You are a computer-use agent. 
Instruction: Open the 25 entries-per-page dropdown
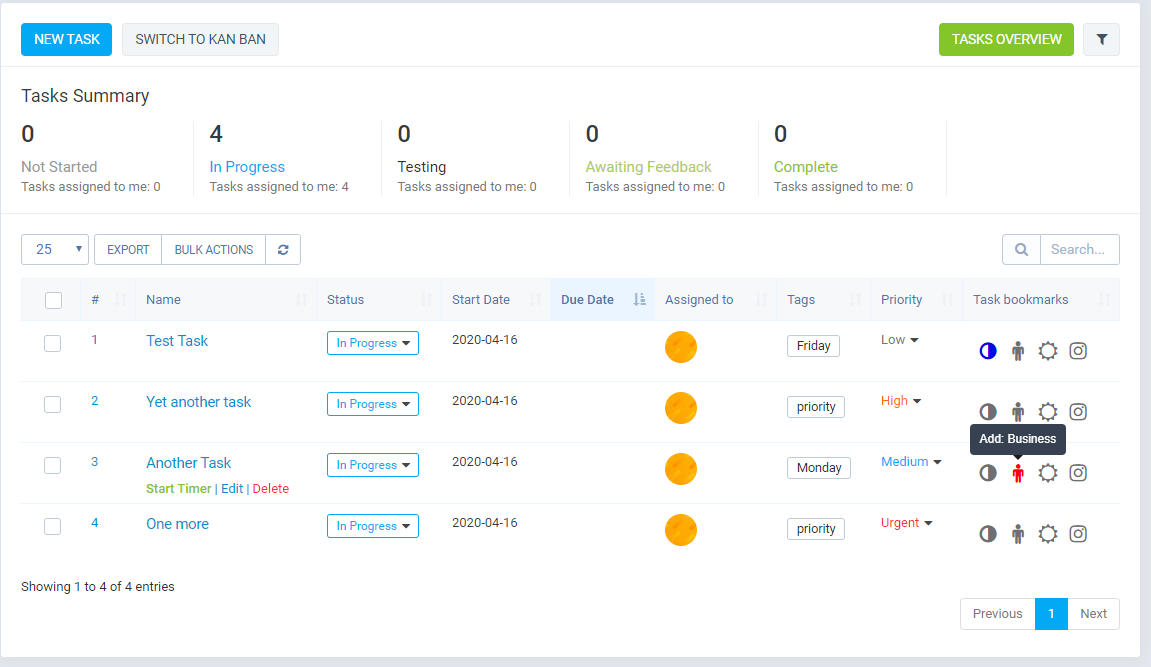tap(55, 249)
